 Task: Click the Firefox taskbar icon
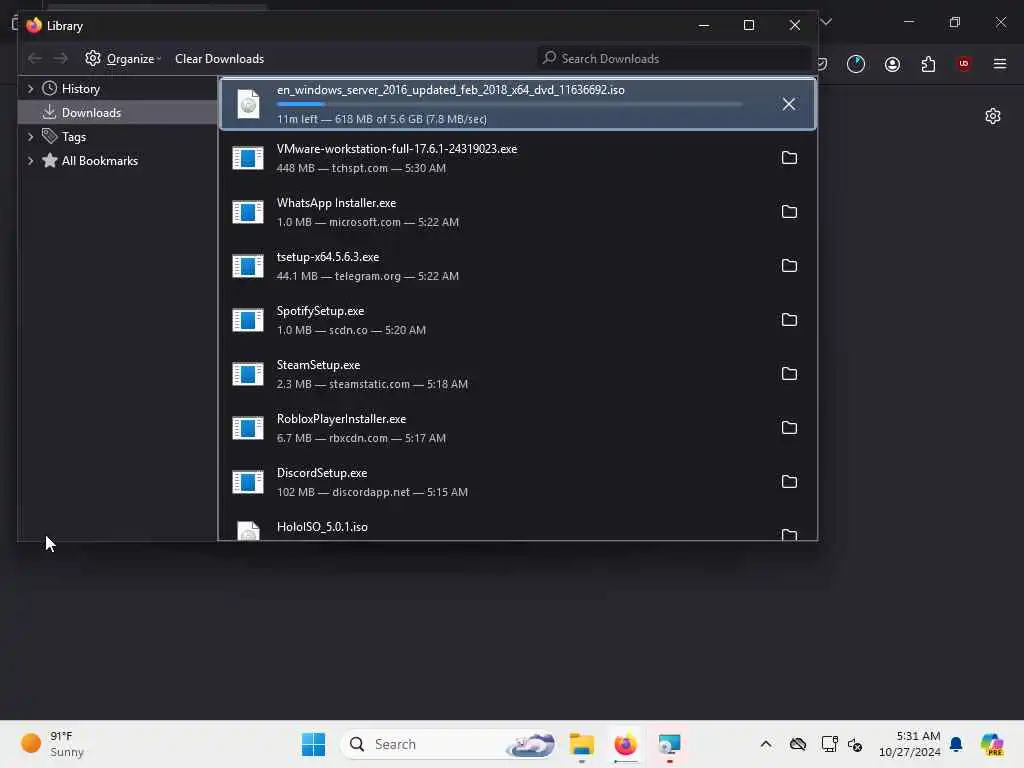point(625,744)
